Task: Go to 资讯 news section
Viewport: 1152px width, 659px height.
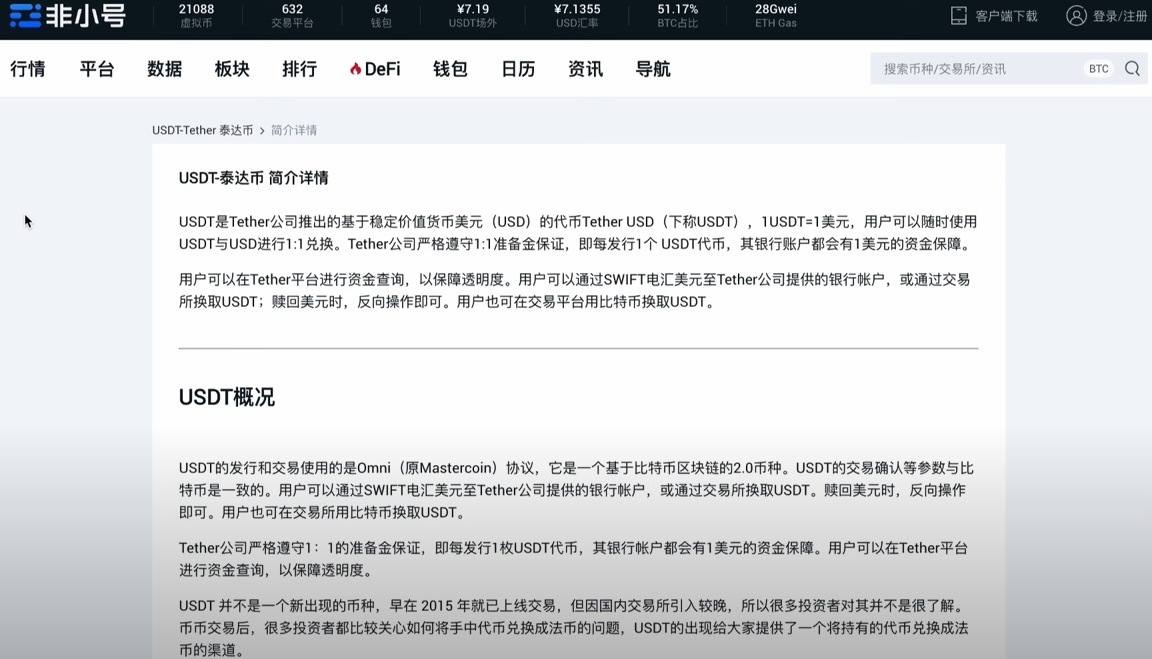Action: coord(585,69)
